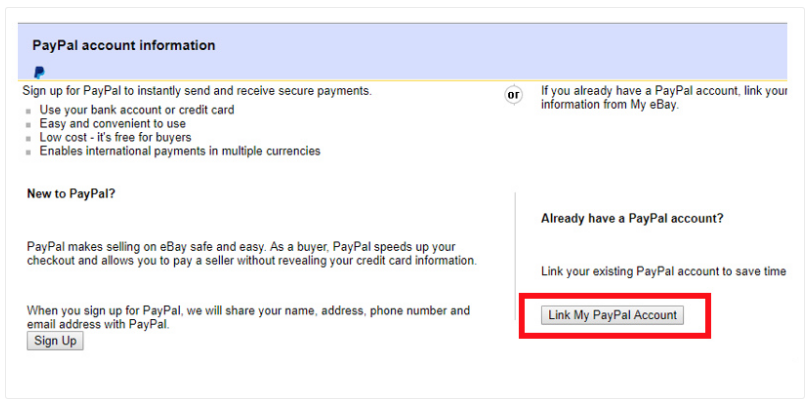Click 'Low cost - it's free for buyers'
This screenshot has height=406, width=810.
point(115,137)
